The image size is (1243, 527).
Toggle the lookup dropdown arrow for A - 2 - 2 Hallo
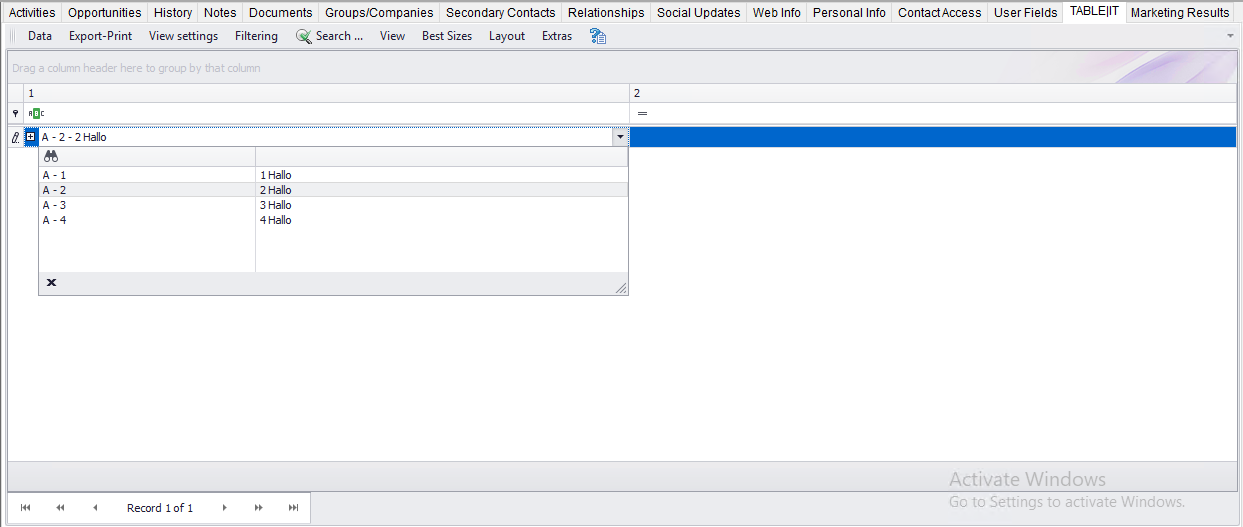coord(620,137)
